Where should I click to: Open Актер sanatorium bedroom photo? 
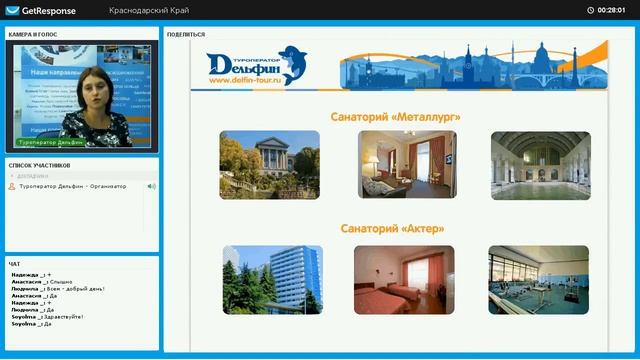tap(404, 280)
